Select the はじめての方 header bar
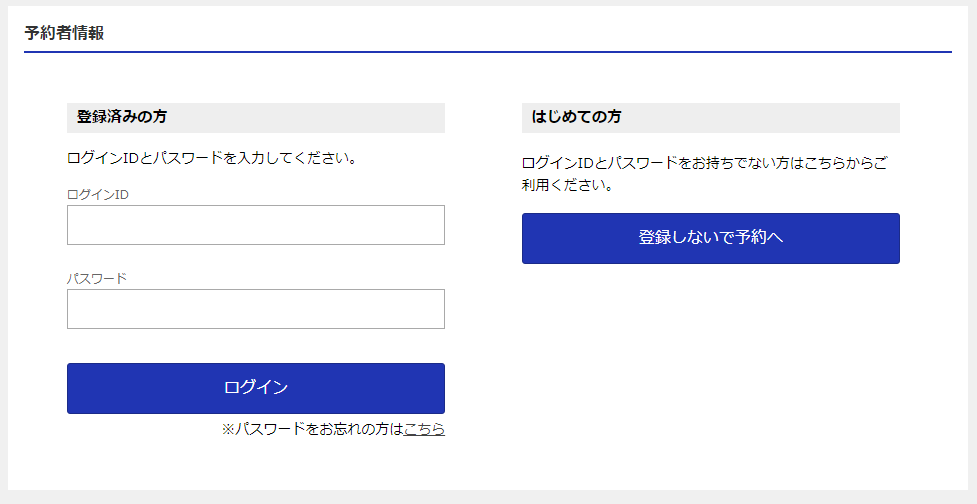The width and height of the screenshot is (977, 504). (x=710, y=117)
